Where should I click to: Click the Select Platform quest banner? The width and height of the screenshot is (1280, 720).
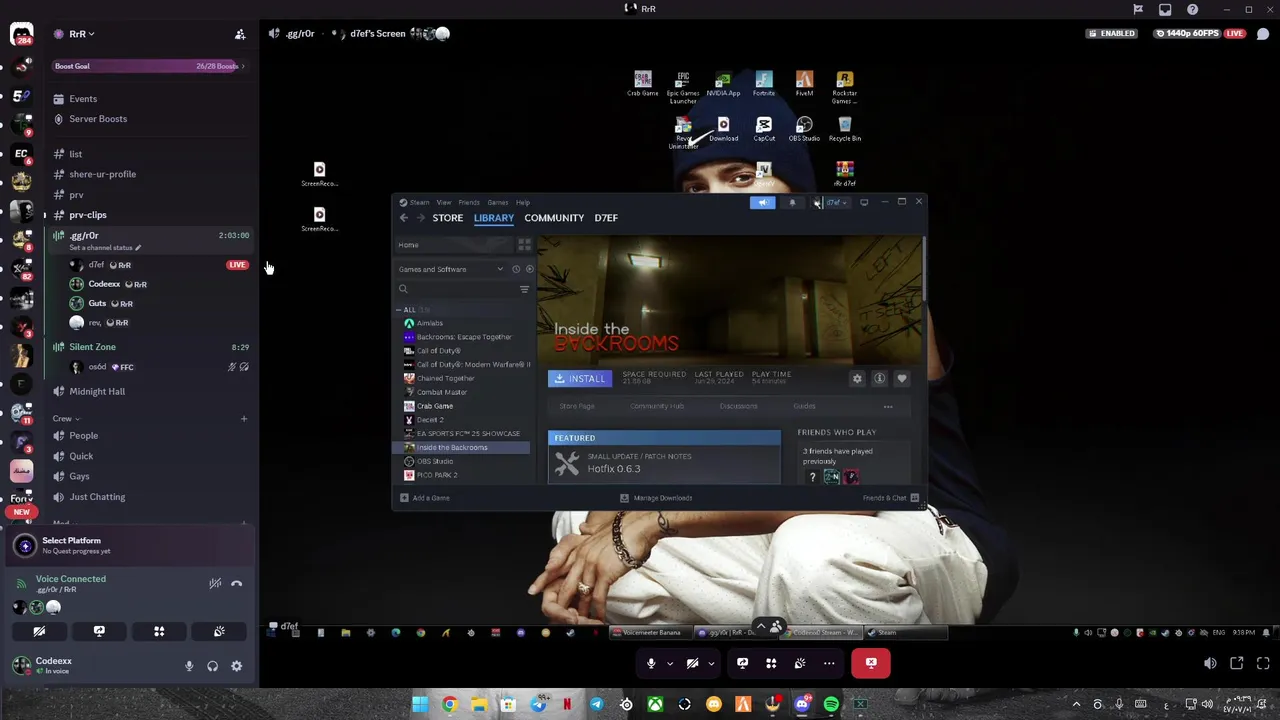tap(130, 545)
